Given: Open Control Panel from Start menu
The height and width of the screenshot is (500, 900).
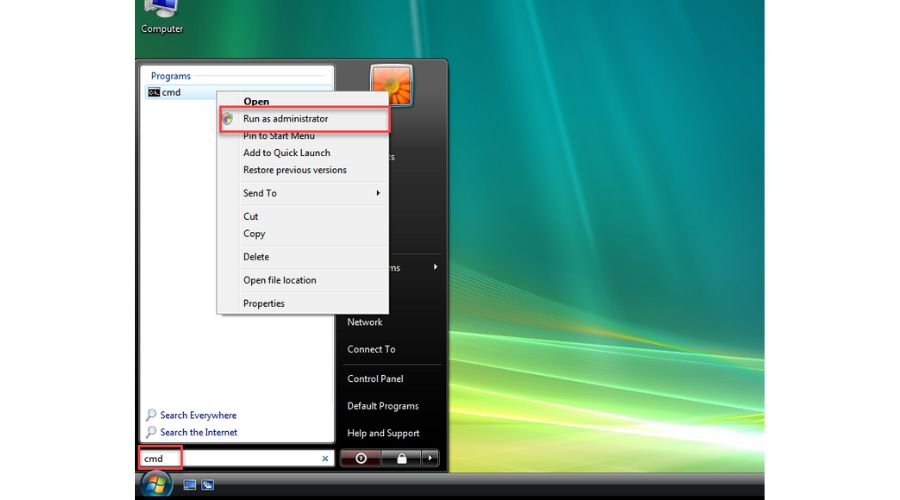Looking at the screenshot, I should click(375, 379).
